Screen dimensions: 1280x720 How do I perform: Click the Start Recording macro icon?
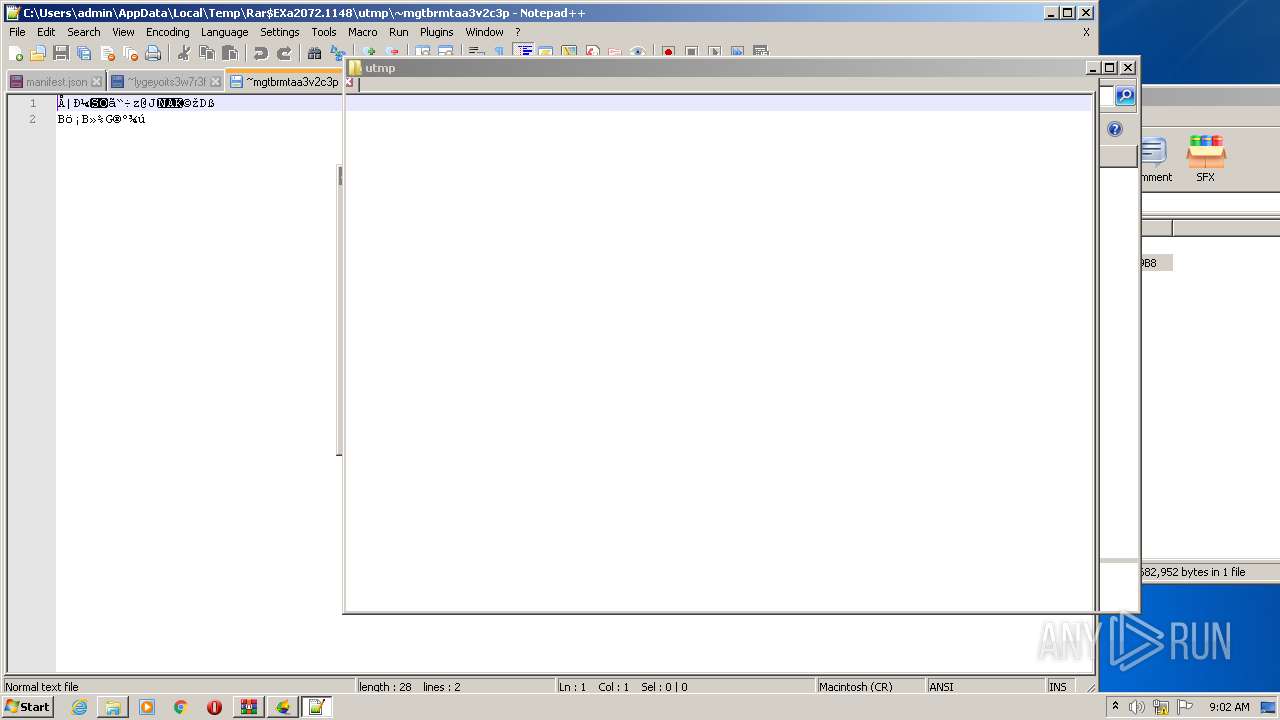point(668,52)
